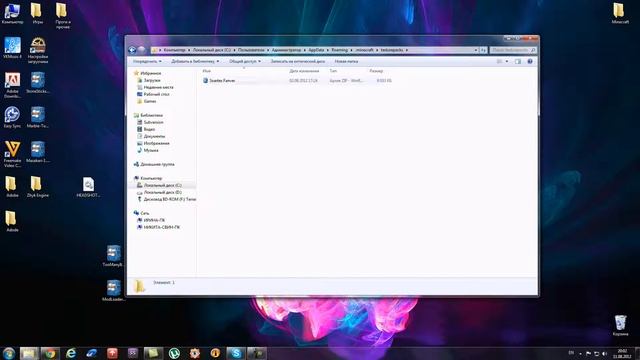
Task: Select the HEADSHOT file on desktop
Action: point(88,187)
